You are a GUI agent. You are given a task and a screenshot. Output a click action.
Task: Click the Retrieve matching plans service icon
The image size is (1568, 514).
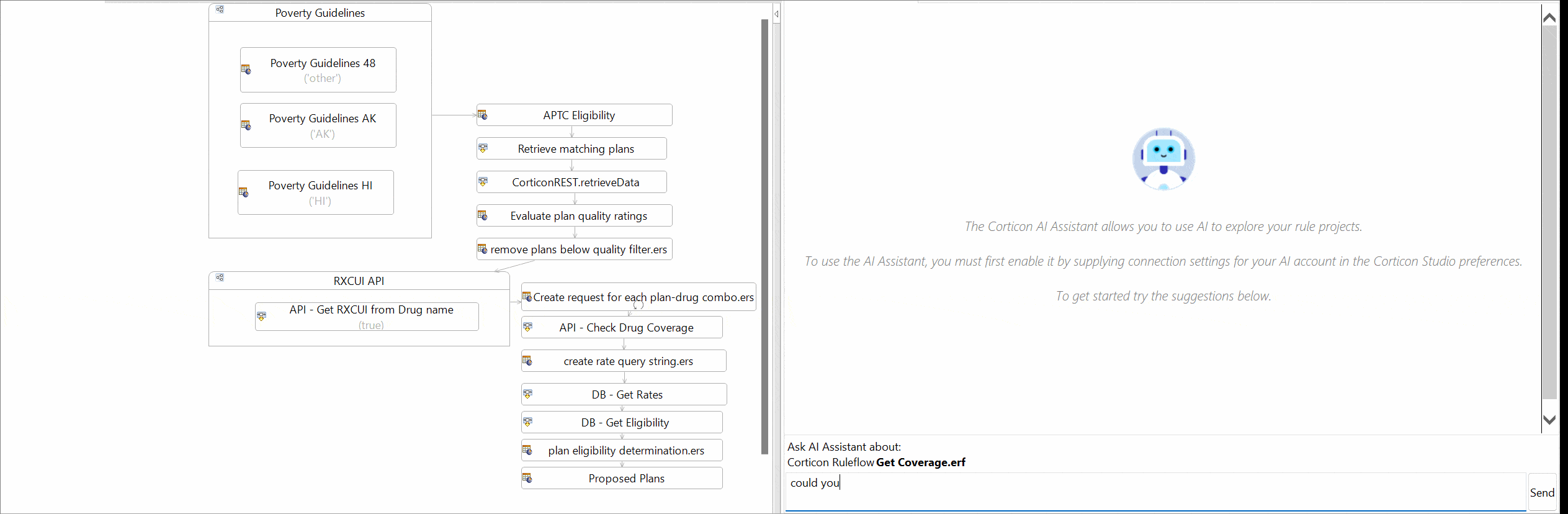pyautogui.click(x=483, y=148)
